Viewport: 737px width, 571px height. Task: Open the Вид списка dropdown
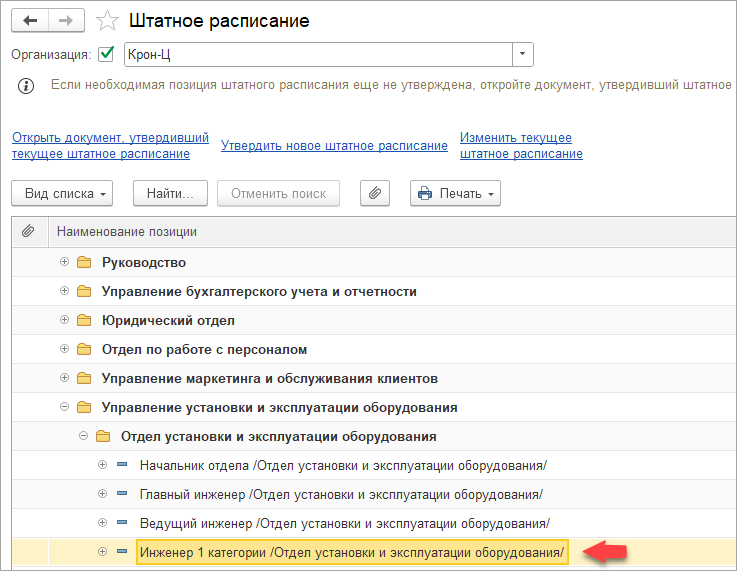coord(62,193)
